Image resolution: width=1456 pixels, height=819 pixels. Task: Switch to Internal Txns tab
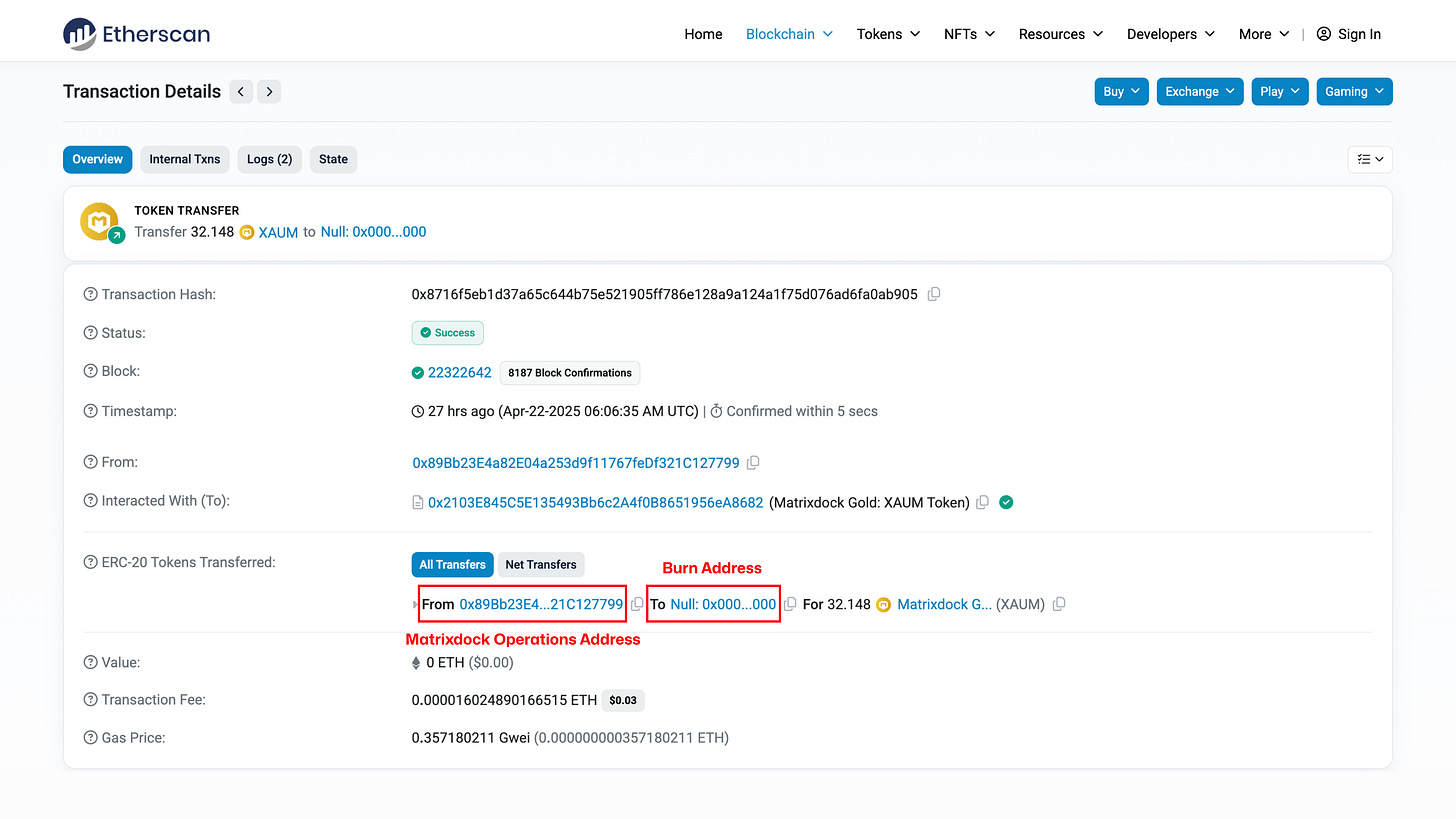click(x=185, y=159)
